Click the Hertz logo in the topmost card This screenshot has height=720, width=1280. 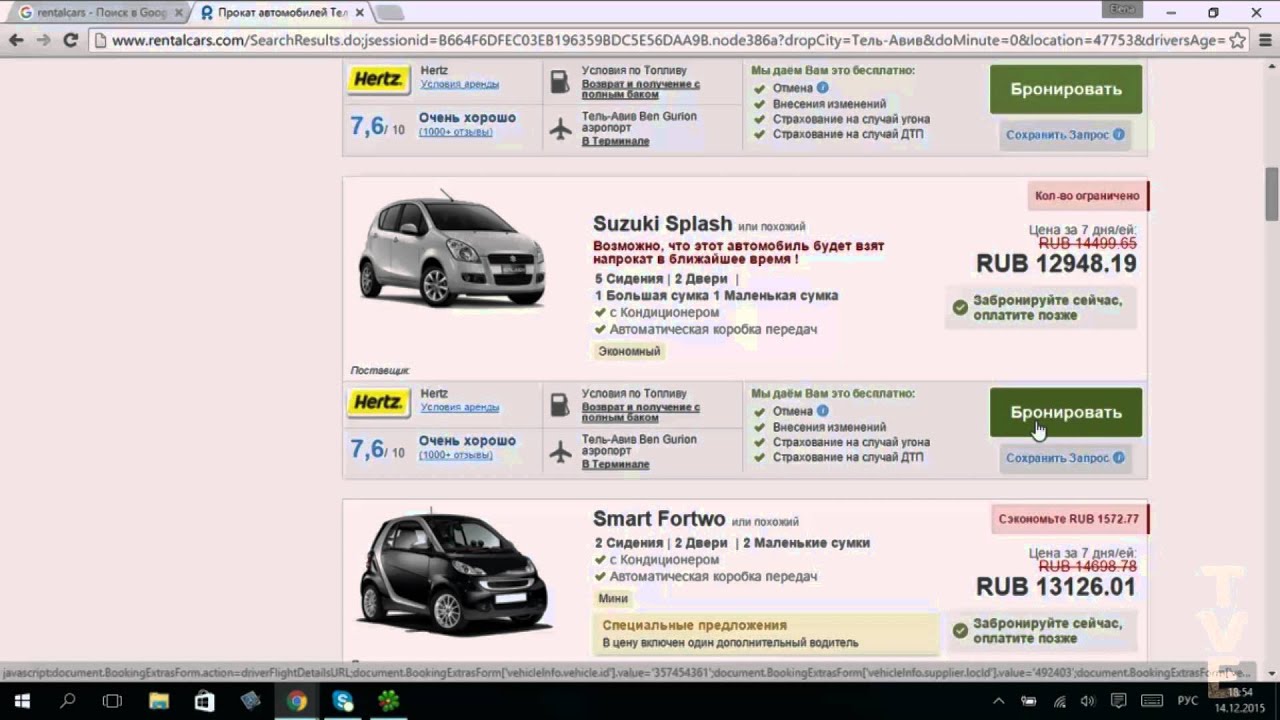378,80
